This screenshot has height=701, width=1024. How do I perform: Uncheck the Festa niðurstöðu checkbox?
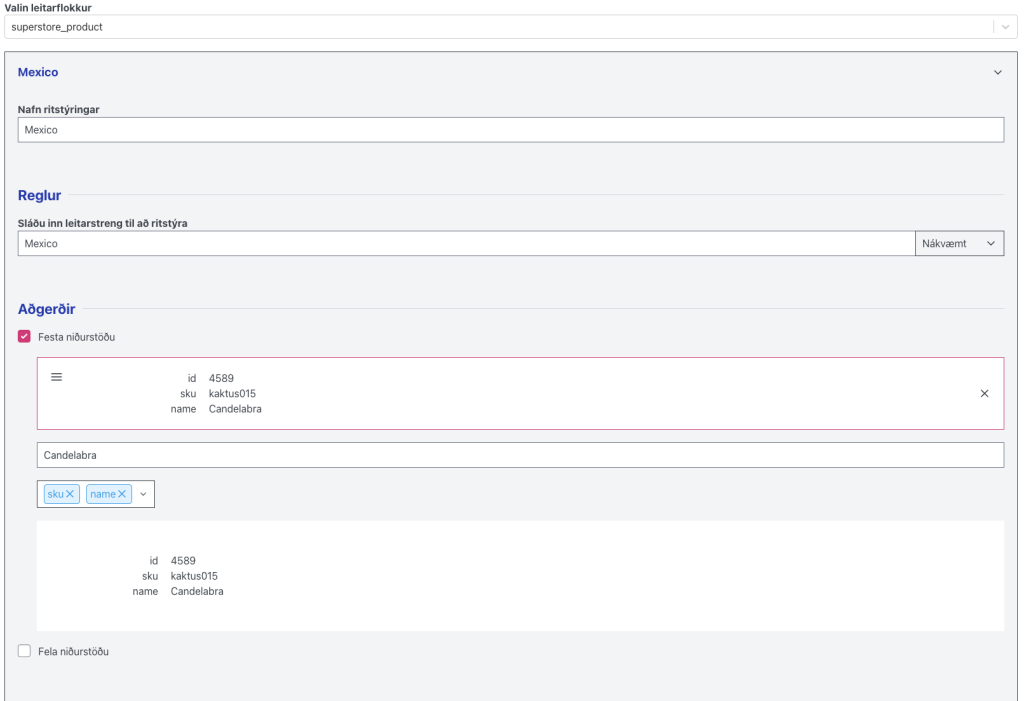coord(25,337)
